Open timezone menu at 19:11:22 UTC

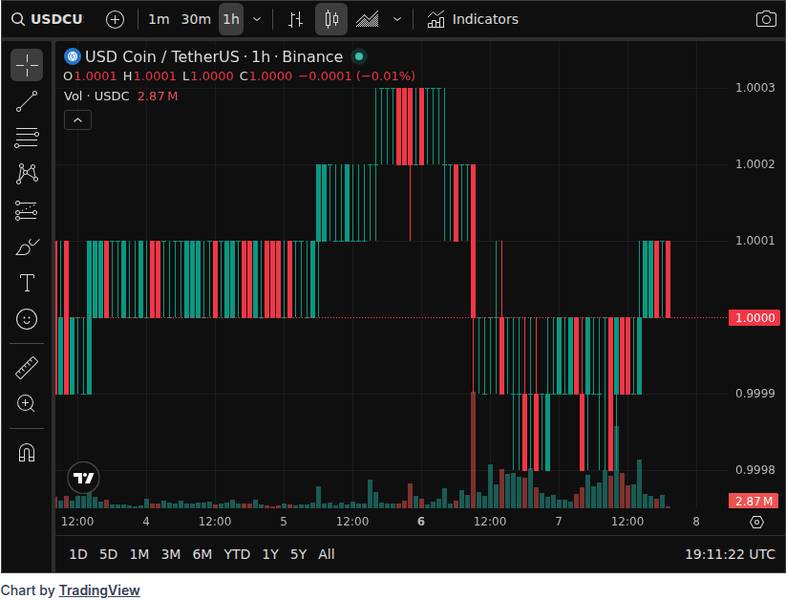[730, 554]
